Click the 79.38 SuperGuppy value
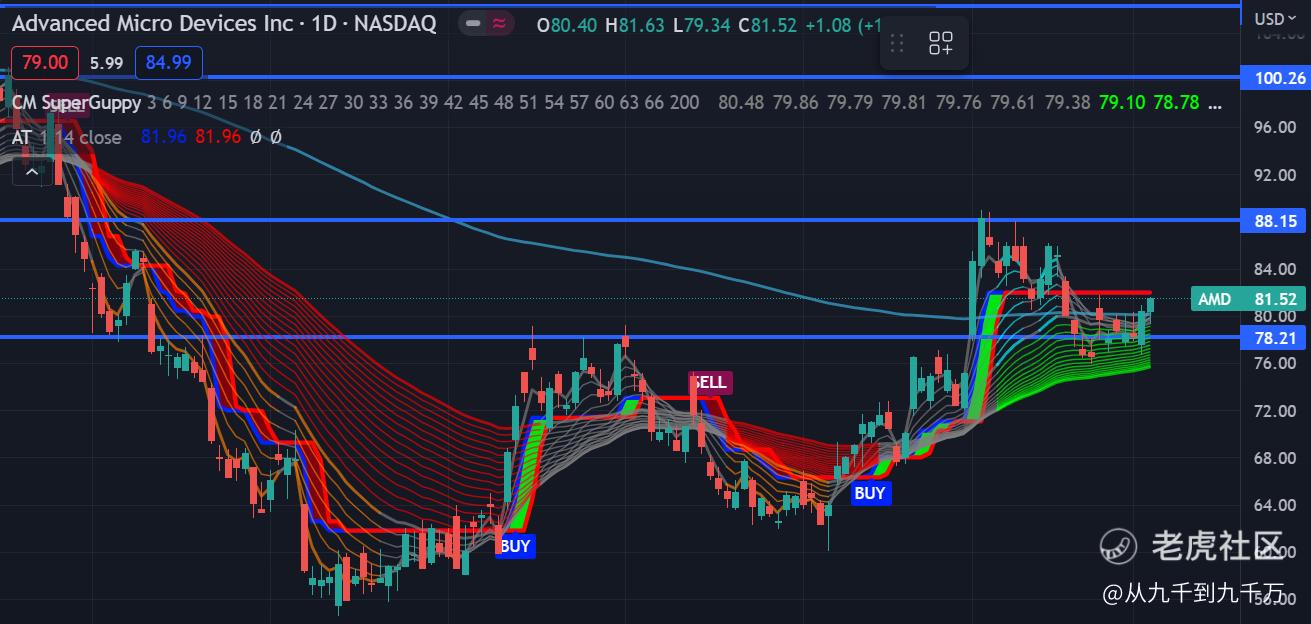 pyautogui.click(x=1067, y=102)
